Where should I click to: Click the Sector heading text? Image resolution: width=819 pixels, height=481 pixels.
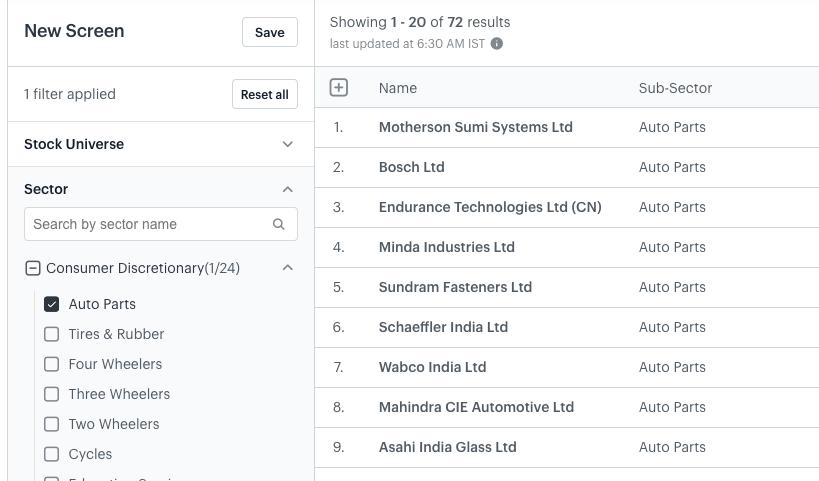46,189
